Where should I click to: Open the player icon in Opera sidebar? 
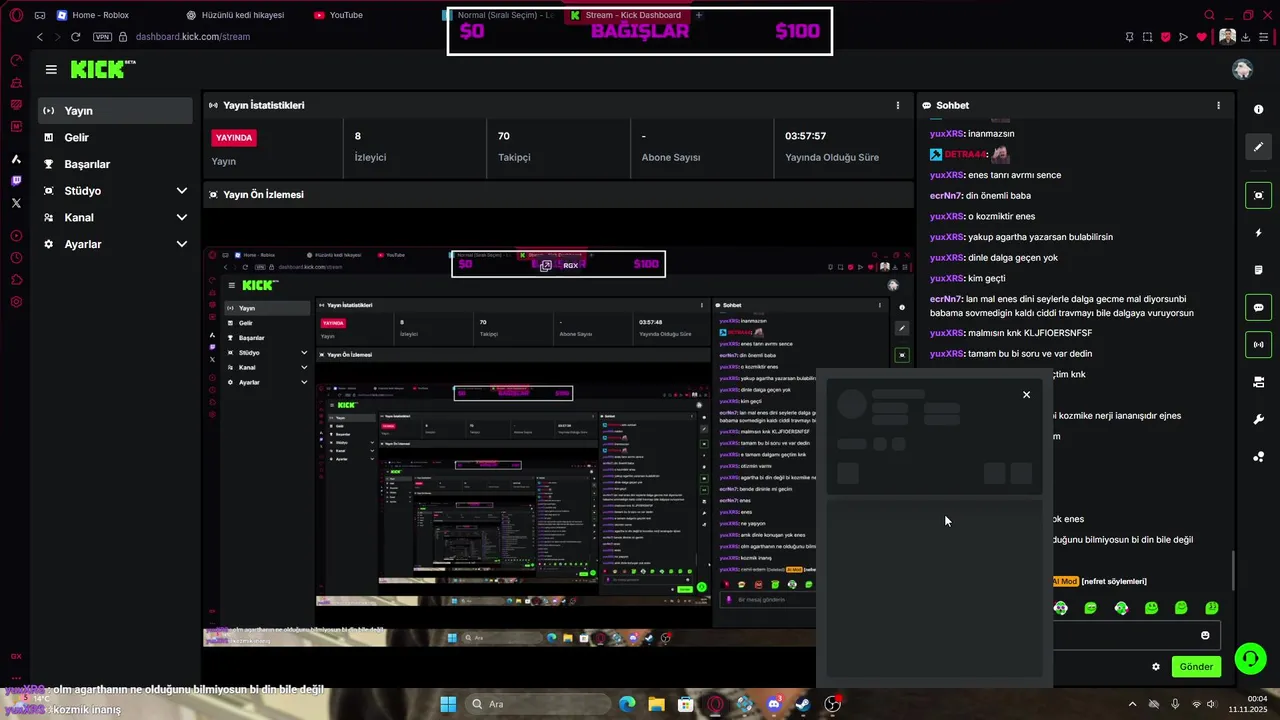coord(16,236)
